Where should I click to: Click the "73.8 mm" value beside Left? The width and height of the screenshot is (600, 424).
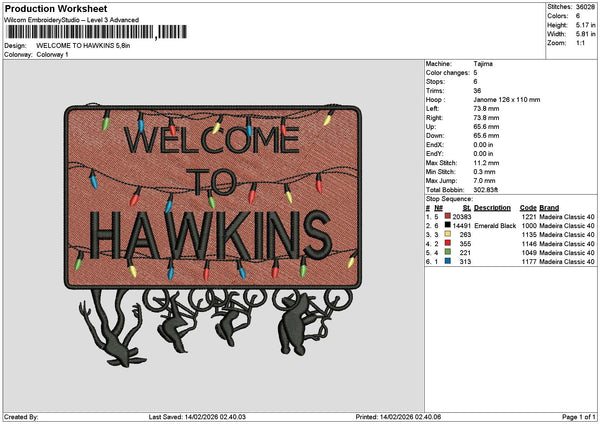coord(486,109)
